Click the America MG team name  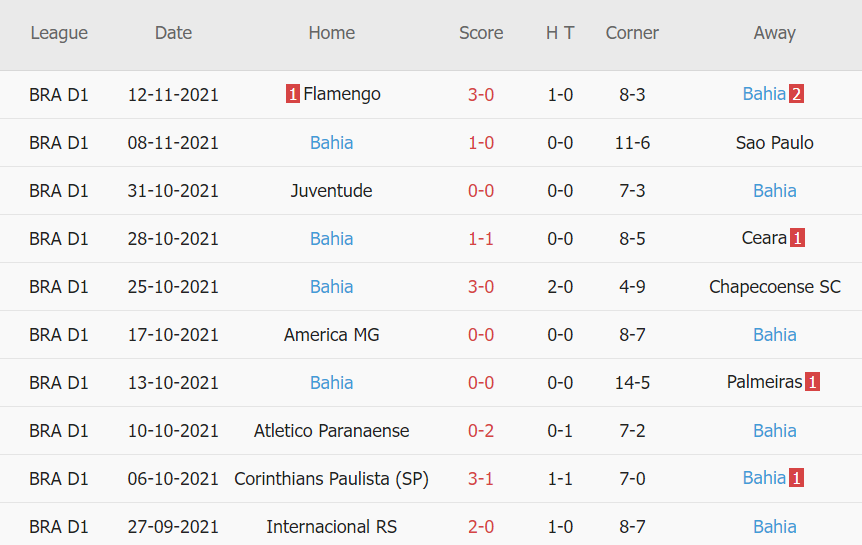331,334
